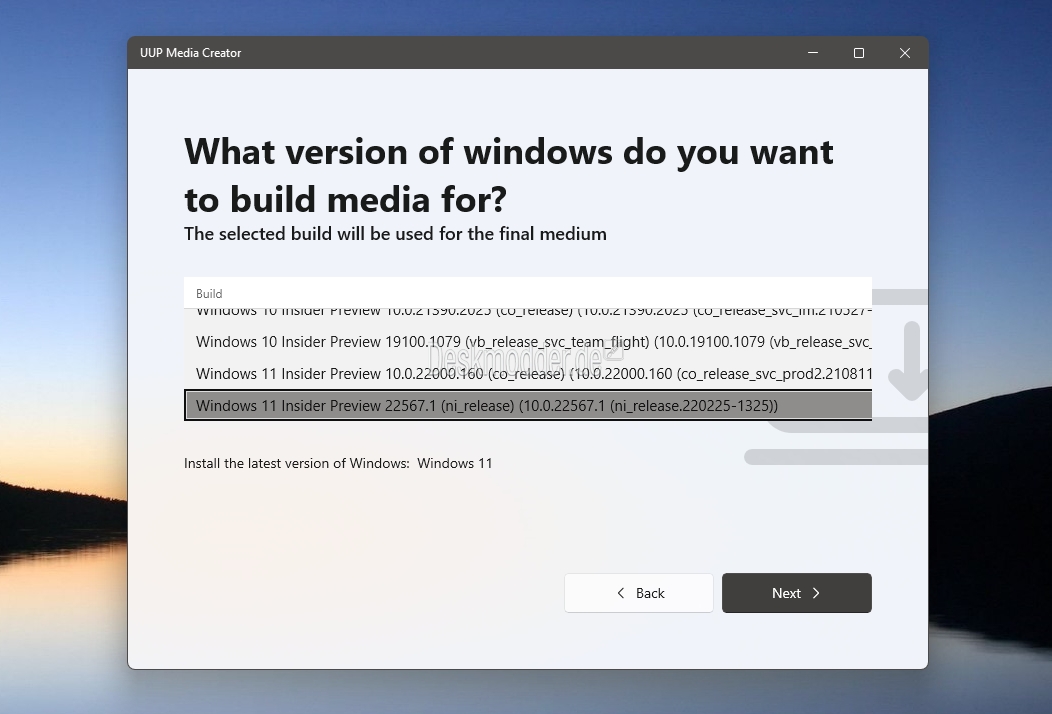Image resolution: width=1052 pixels, height=714 pixels.
Task: Click the Build column header
Action: point(528,293)
